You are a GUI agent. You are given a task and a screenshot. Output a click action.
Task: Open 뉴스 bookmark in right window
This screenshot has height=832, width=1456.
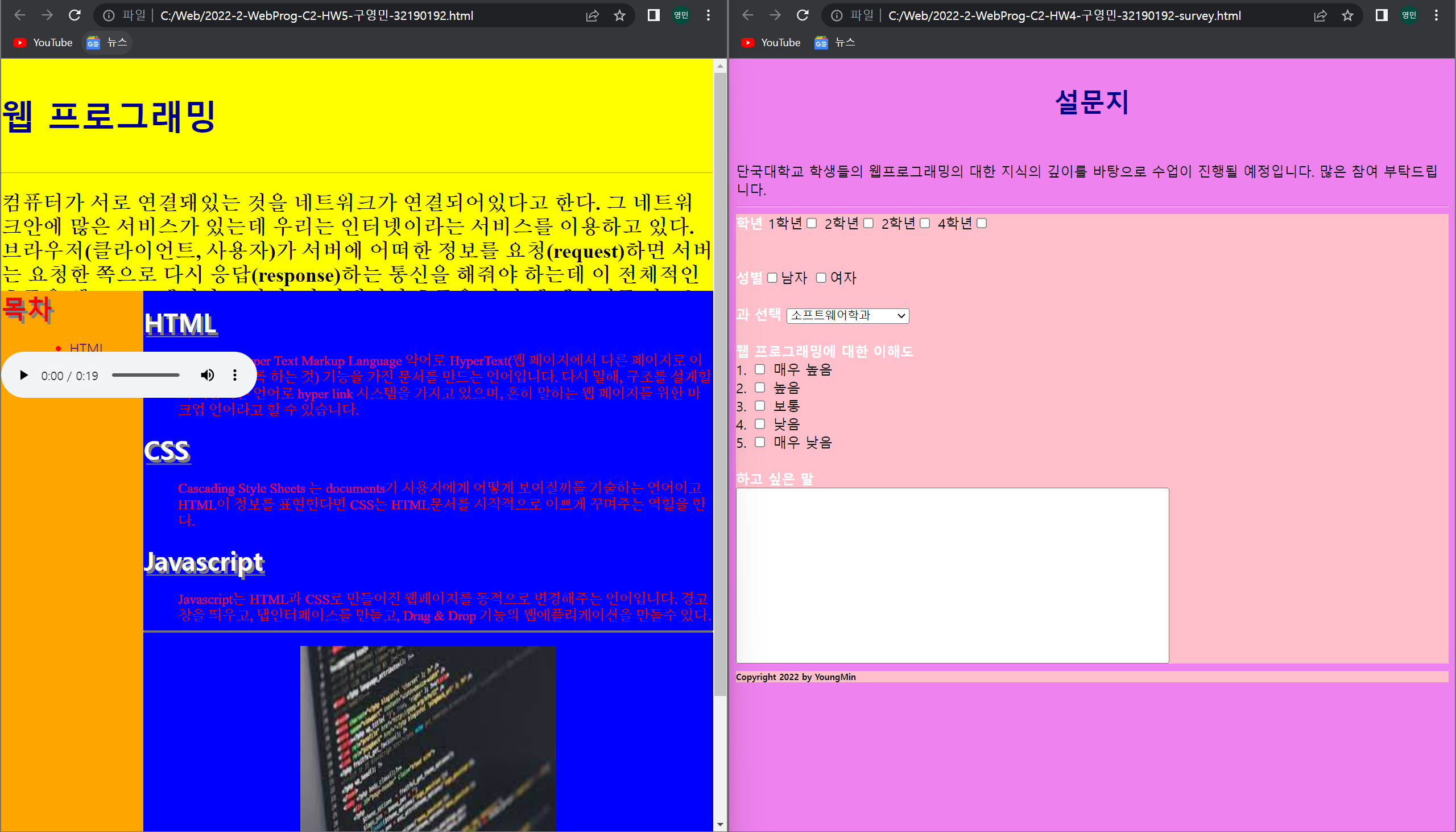click(x=835, y=43)
